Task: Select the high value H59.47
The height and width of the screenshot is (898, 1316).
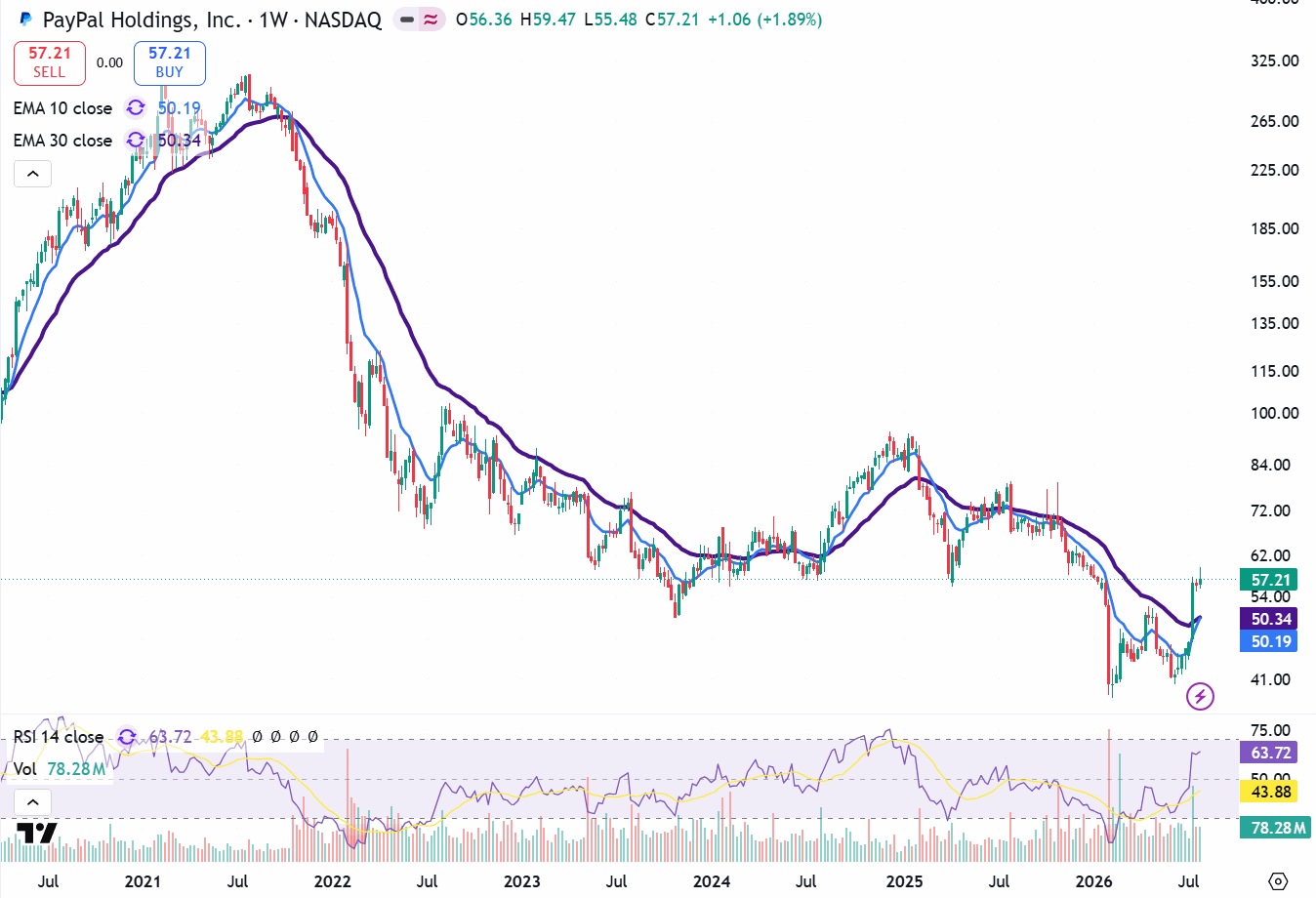Action: [548, 20]
